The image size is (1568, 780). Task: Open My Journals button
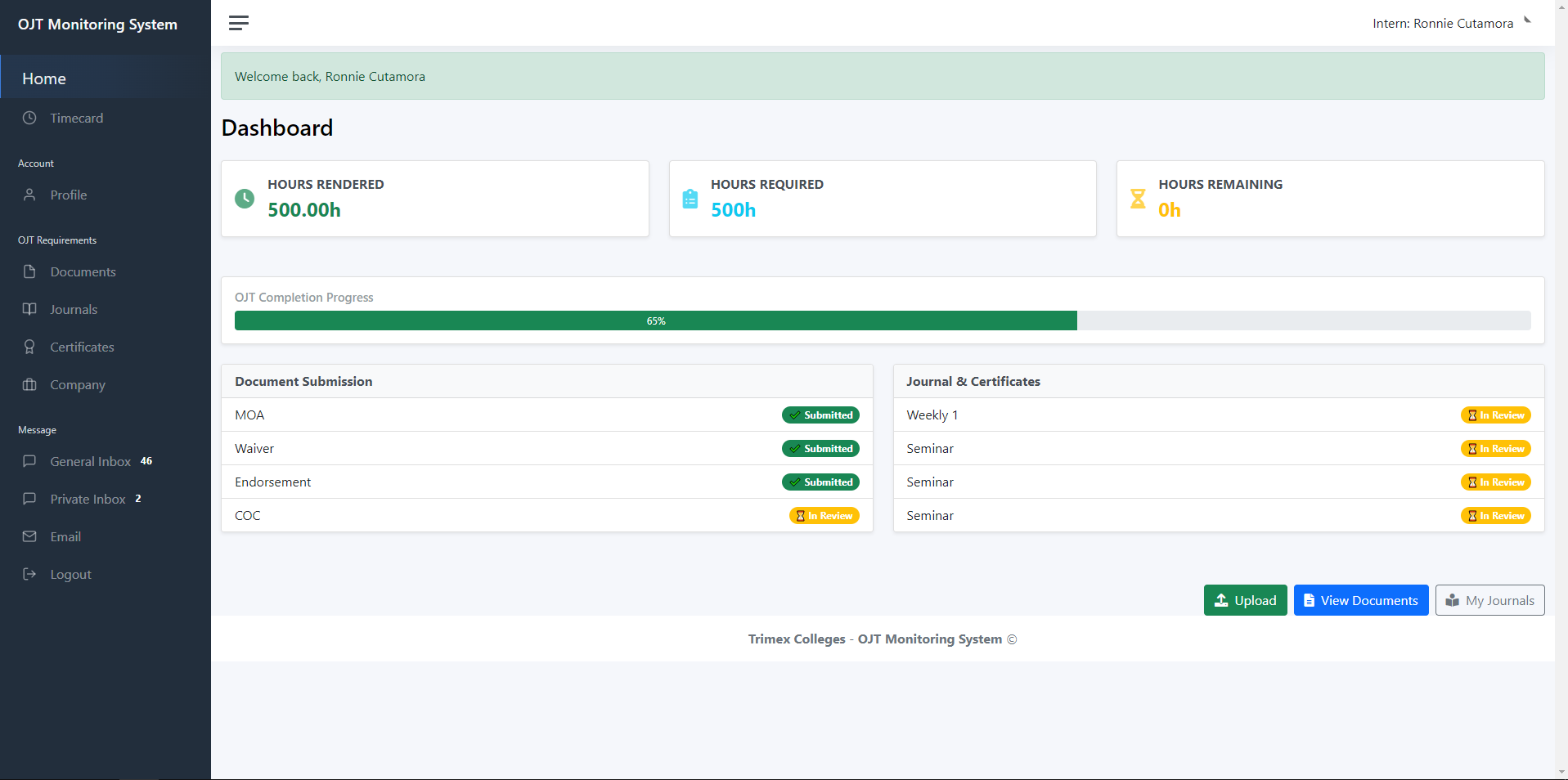(1489, 600)
